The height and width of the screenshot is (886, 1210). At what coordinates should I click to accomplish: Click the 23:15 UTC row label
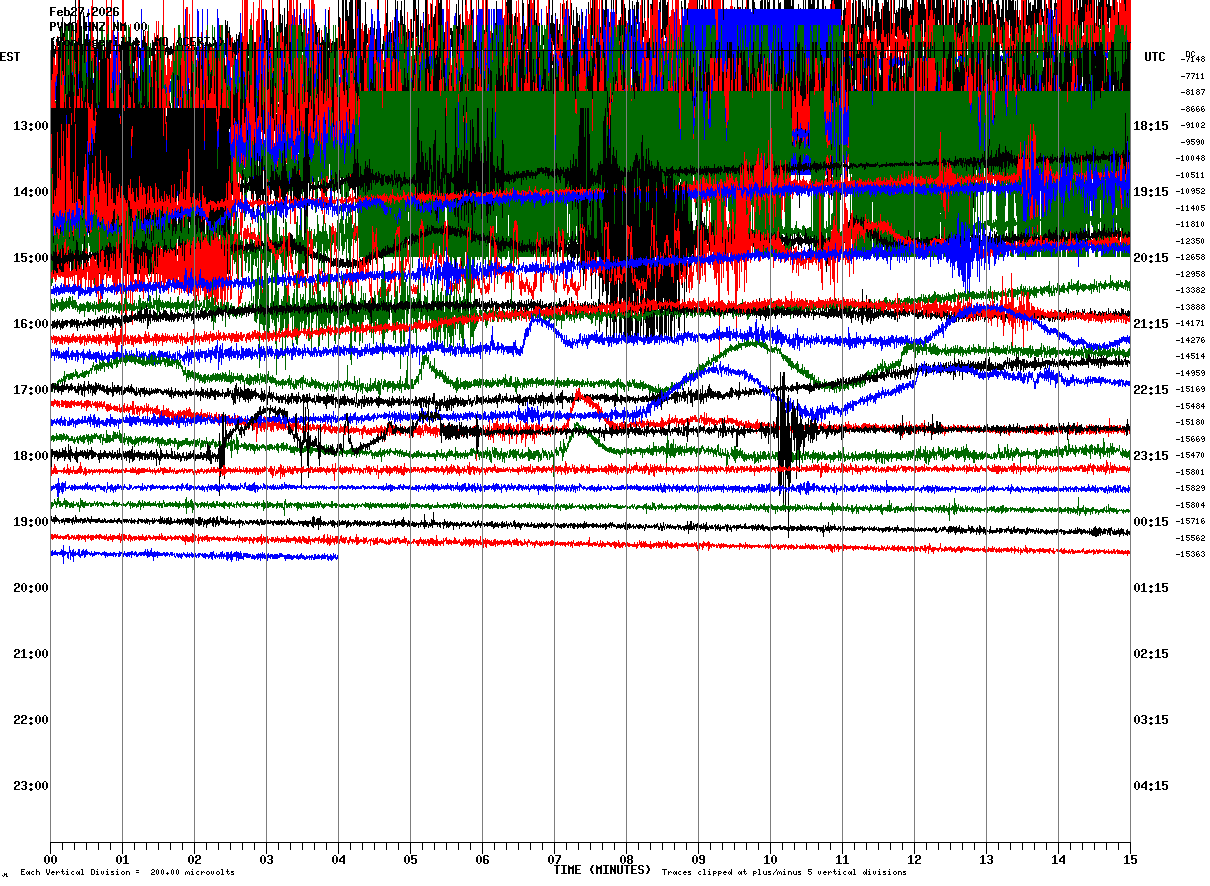tap(1151, 456)
